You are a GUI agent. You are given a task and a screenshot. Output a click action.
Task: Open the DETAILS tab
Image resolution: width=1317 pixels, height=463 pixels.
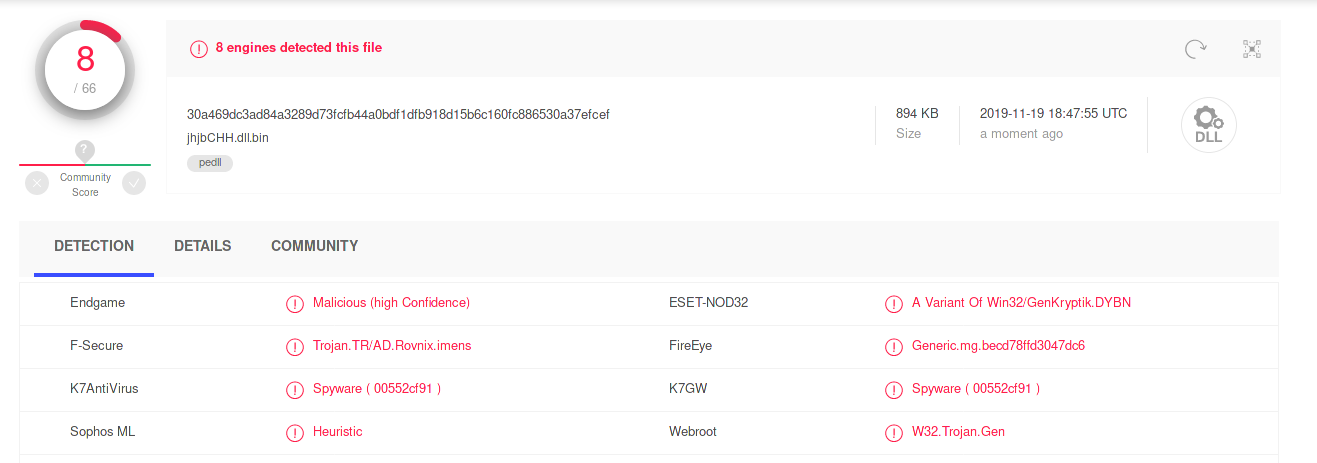click(x=202, y=246)
